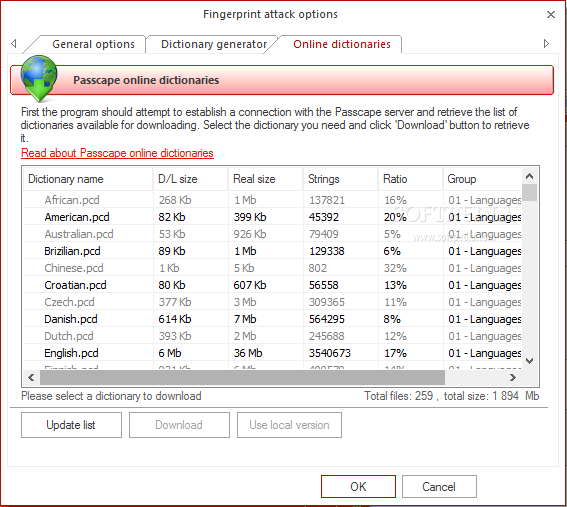
Task: Confirm with the OK button
Action: click(358, 486)
